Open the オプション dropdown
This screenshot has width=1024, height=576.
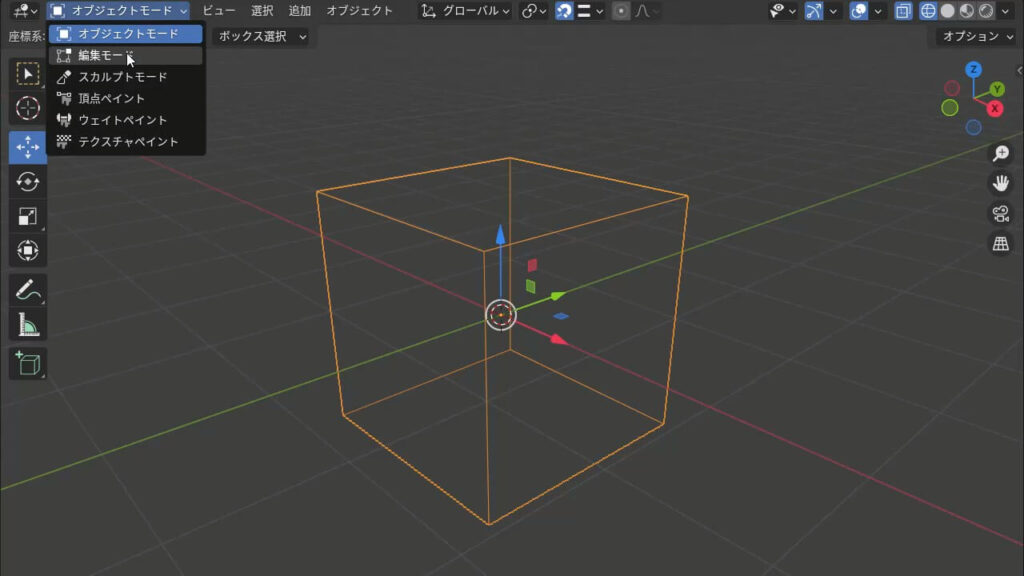[978, 37]
